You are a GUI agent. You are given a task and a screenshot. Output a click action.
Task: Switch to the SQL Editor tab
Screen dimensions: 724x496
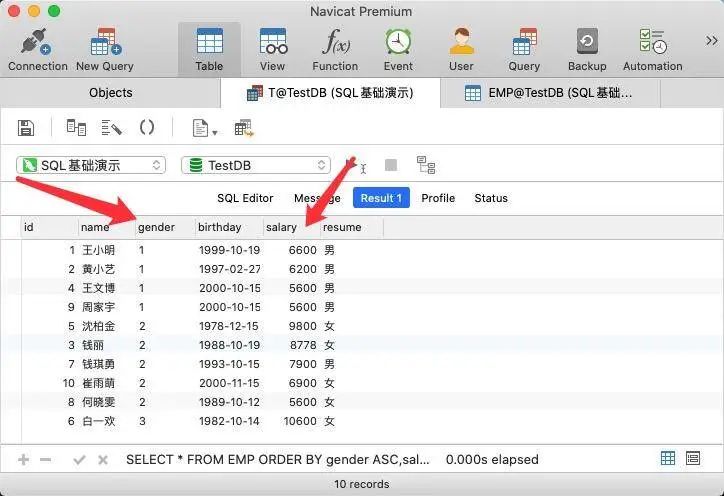(245, 198)
